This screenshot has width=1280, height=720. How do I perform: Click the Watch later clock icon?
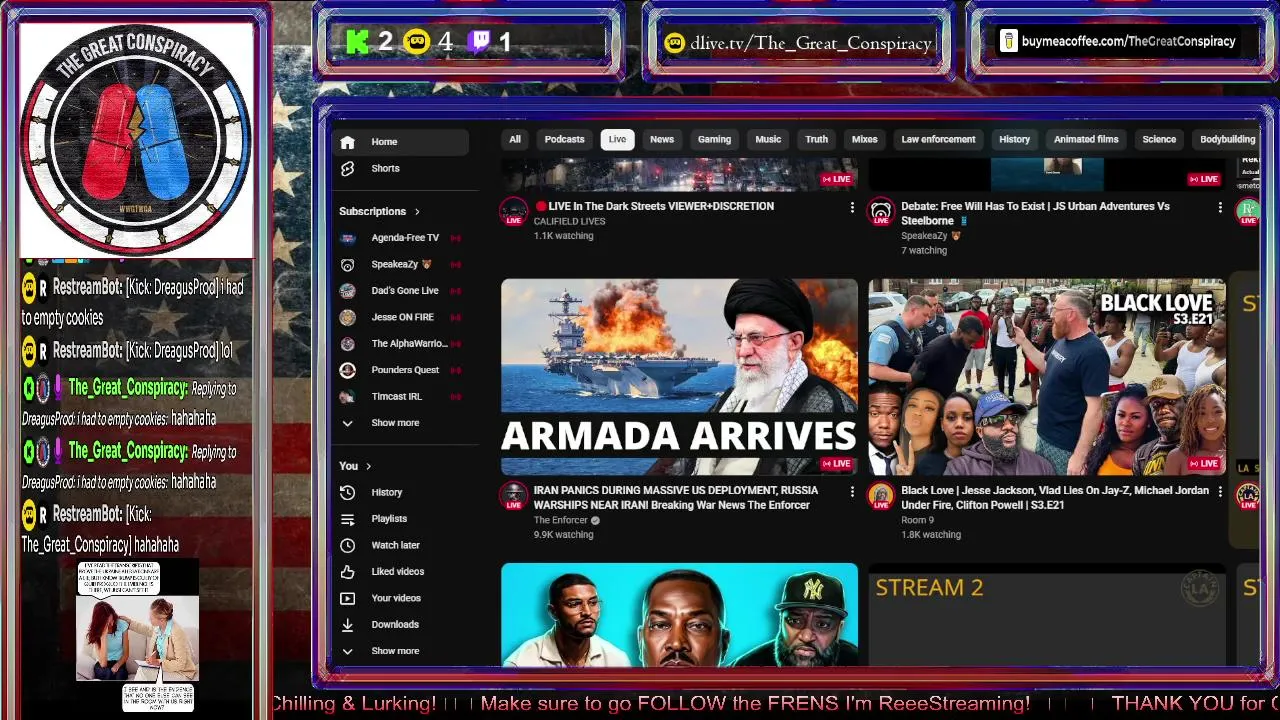(347, 545)
